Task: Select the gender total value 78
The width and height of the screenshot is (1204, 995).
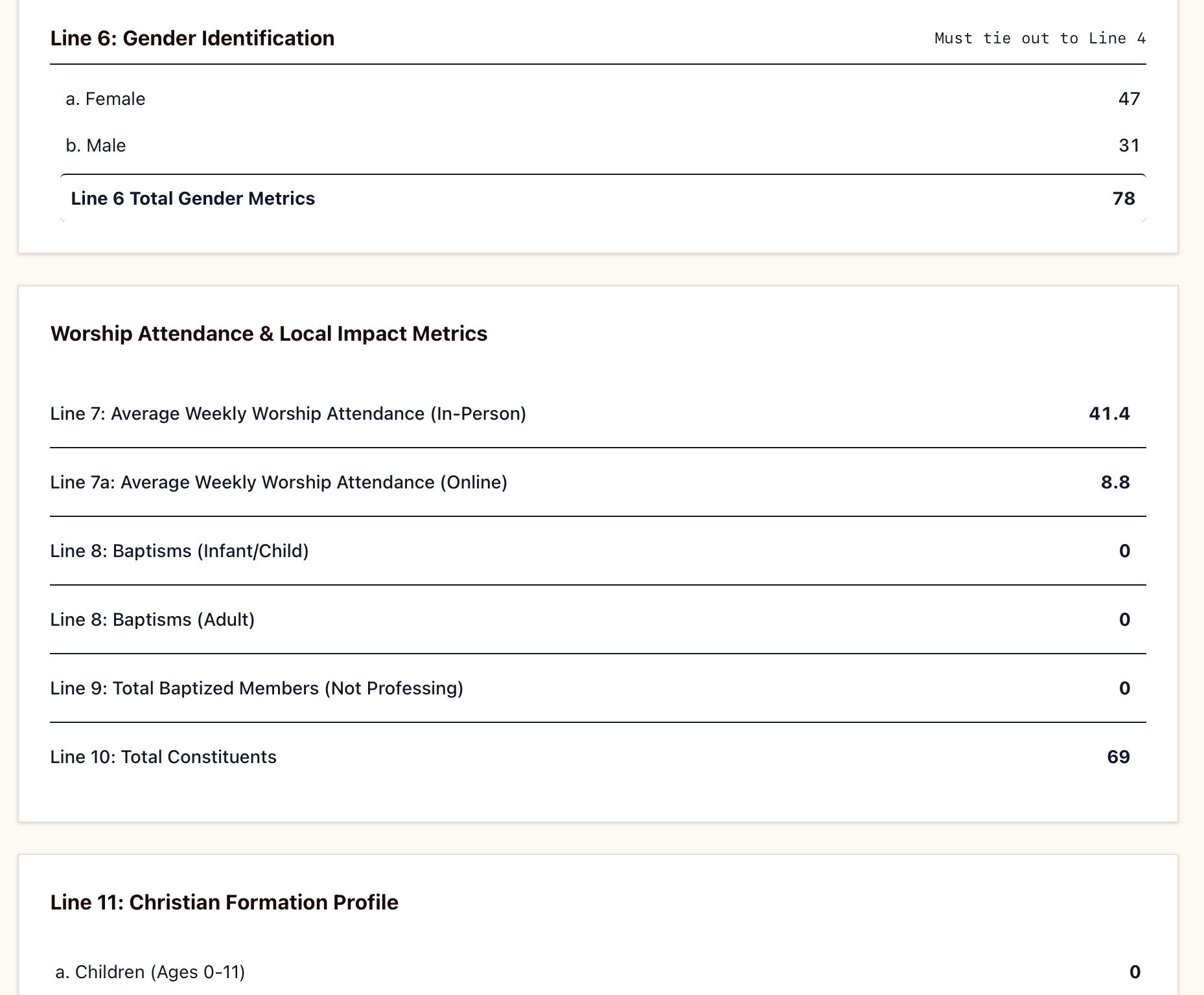Action: click(1124, 199)
